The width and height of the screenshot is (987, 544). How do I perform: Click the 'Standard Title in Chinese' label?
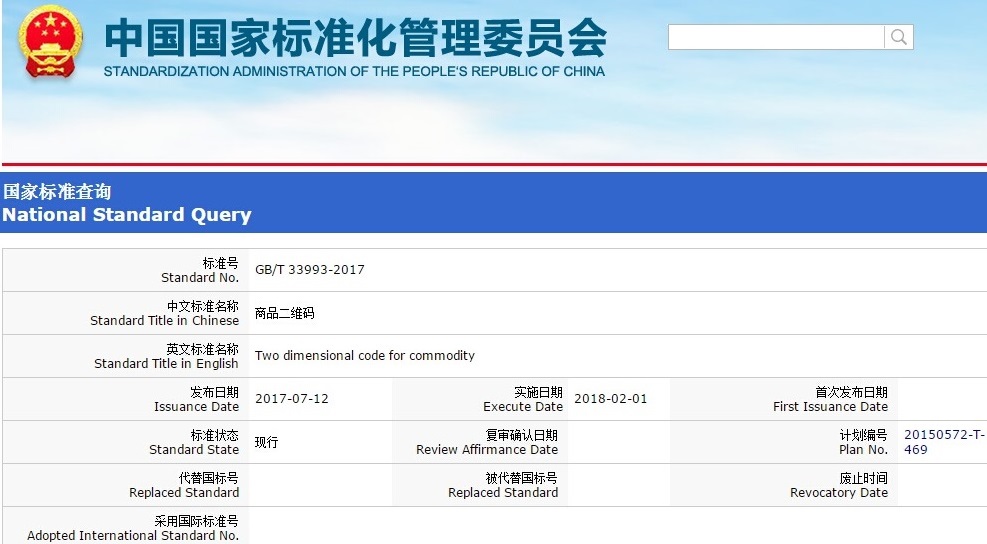click(x=165, y=320)
